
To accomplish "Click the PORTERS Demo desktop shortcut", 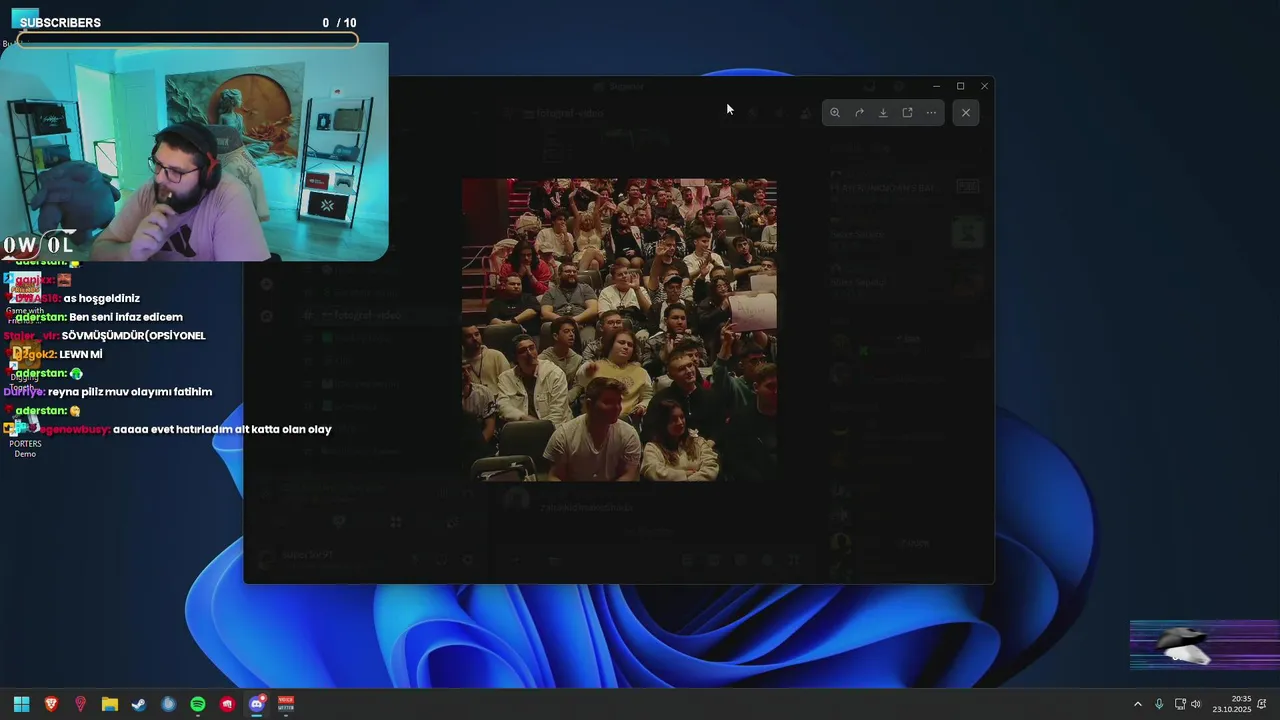I will coord(25,435).
